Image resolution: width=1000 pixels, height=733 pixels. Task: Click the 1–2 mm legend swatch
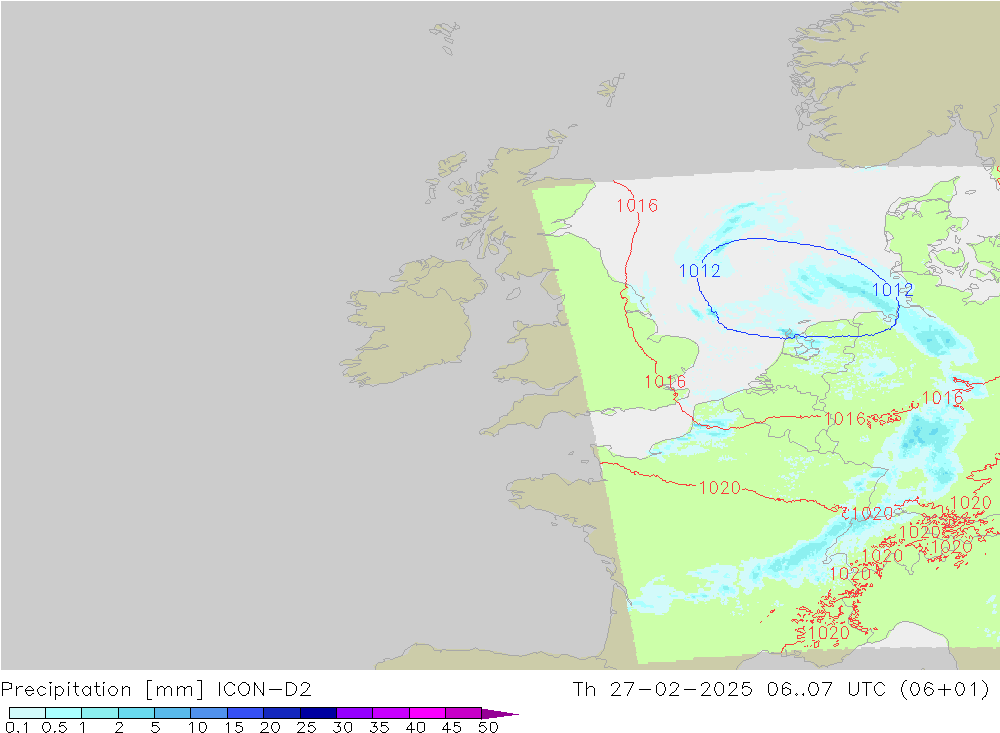pyautogui.click(x=99, y=713)
